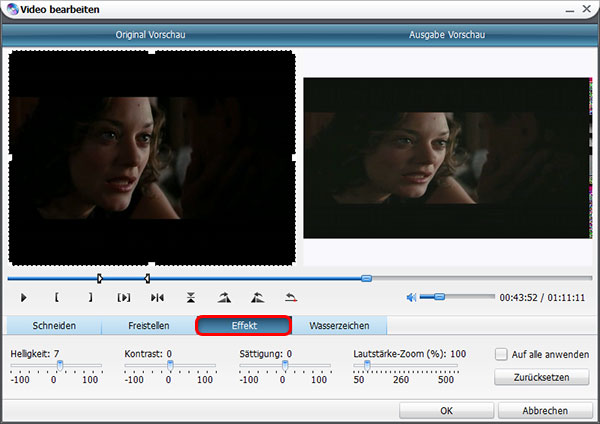Screen dimensions: 600x424
Task: Set trim start with the left bracket icon
Action: pos(57,297)
